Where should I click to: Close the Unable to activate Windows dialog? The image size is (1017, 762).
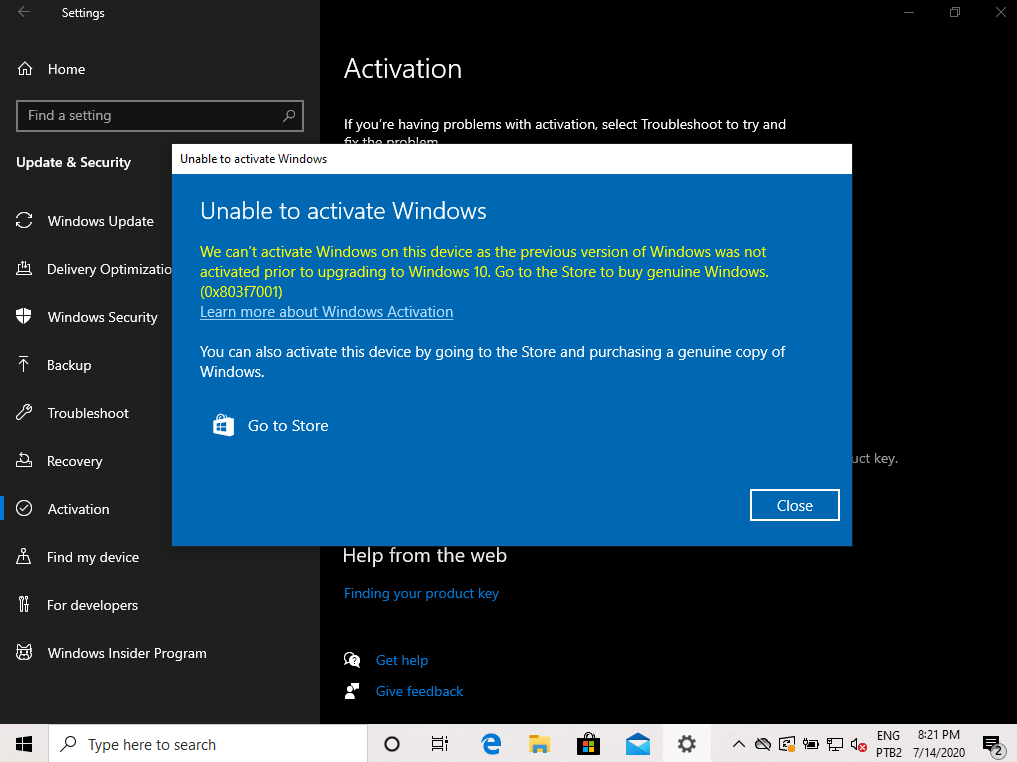(x=795, y=505)
